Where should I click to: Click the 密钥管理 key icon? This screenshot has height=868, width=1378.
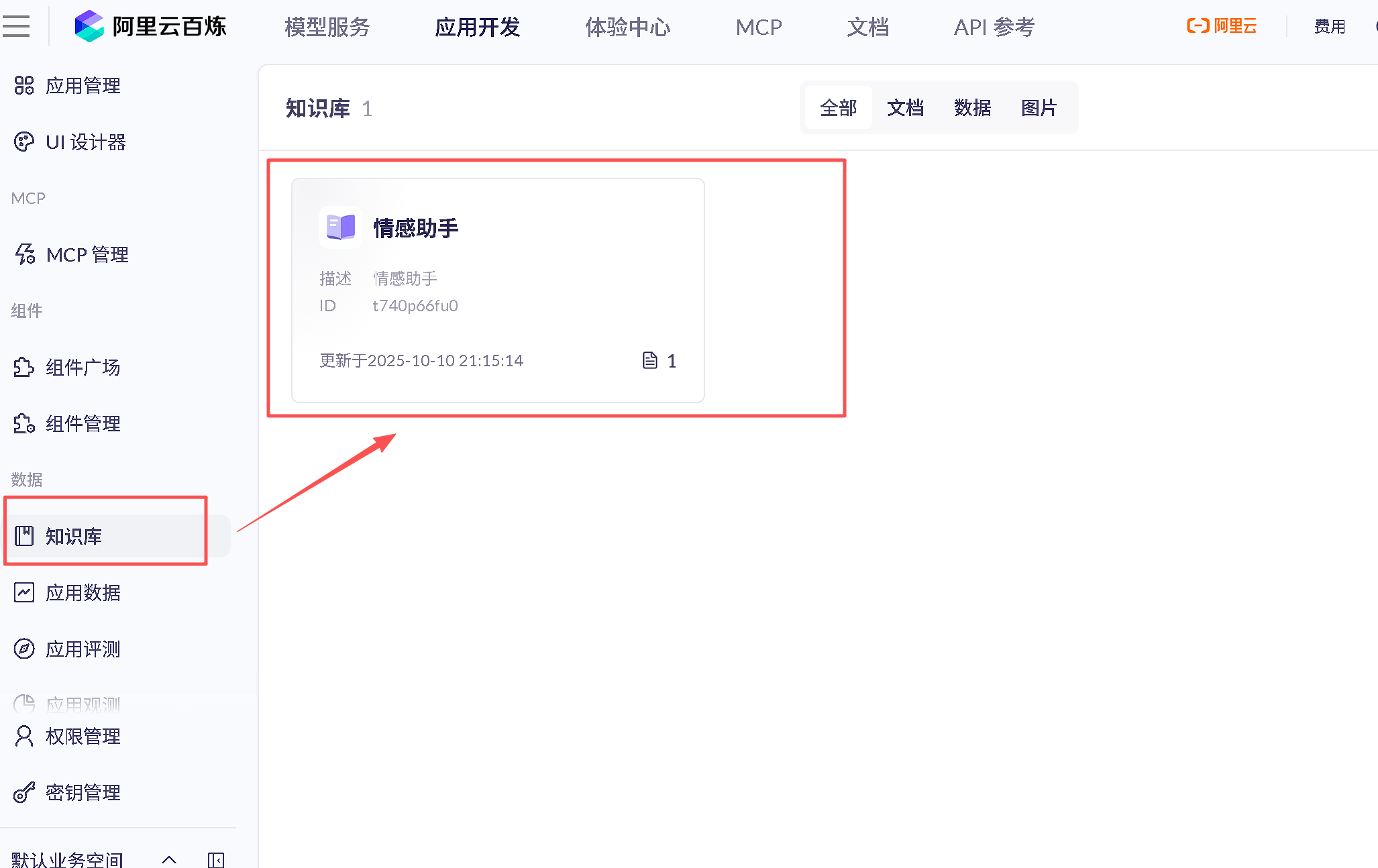click(24, 792)
